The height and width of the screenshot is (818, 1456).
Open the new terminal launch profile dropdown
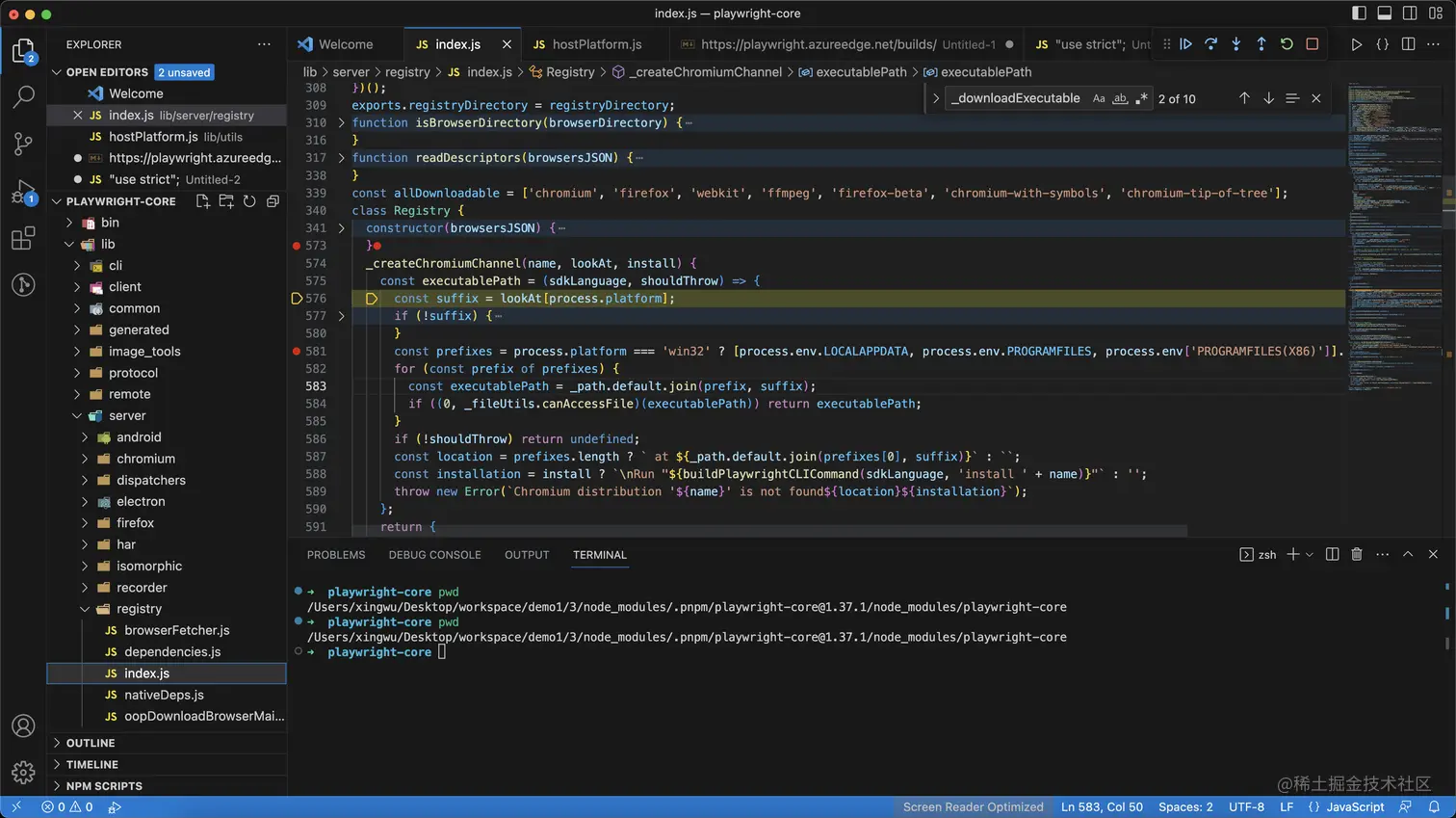click(1309, 554)
